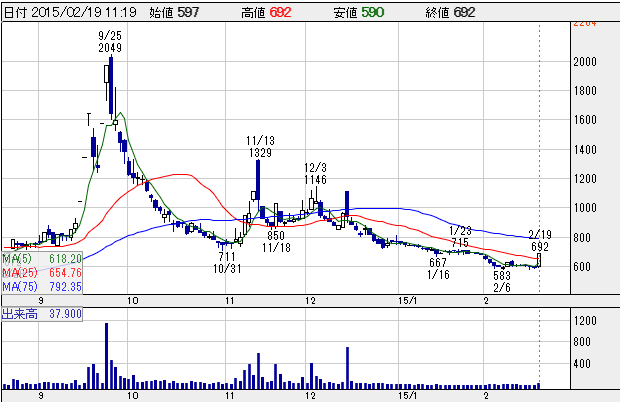
Task: Click the 9/25 peak label showing 2049
Action: [110, 41]
